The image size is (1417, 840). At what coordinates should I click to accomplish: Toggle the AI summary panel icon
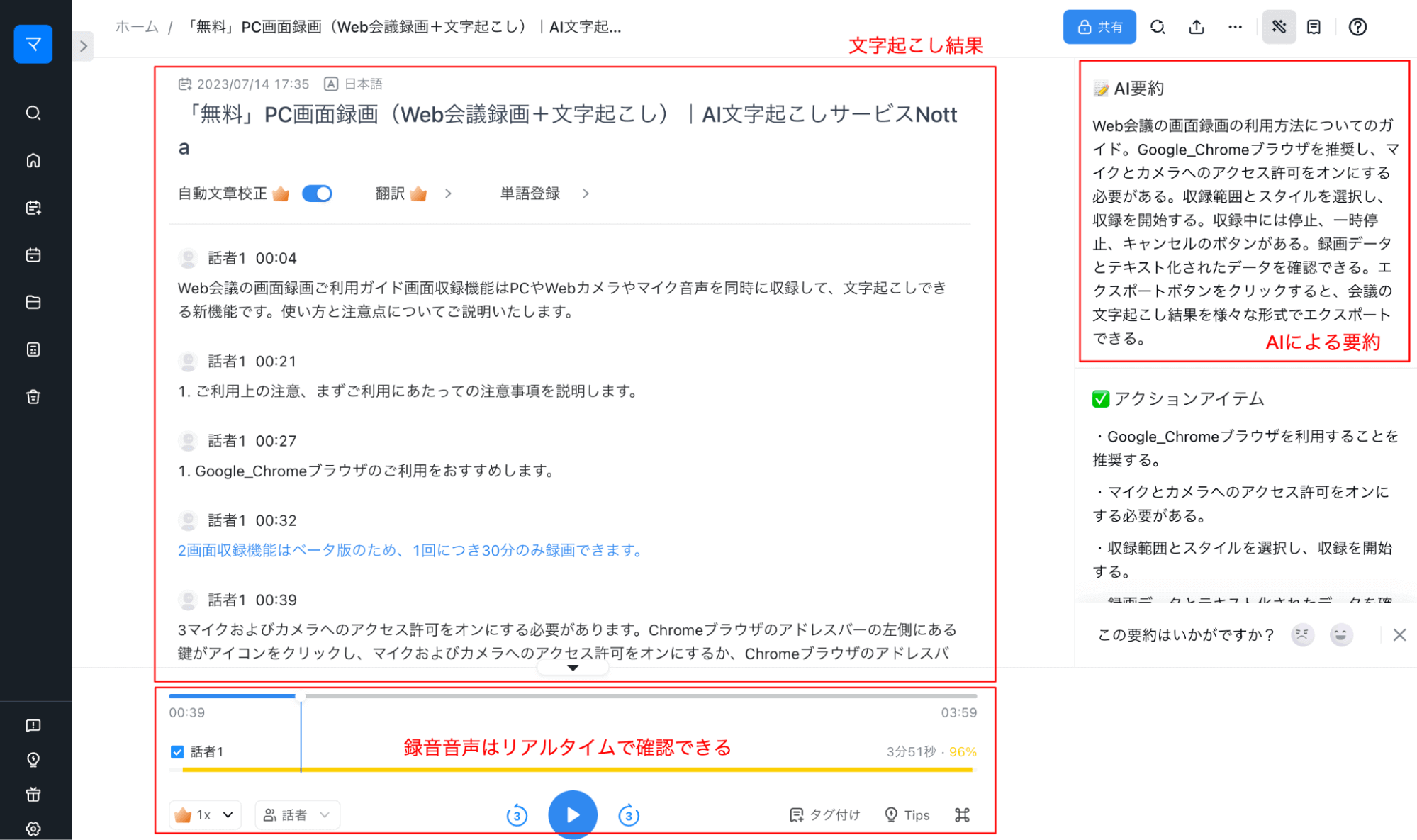(x=1279, y=27)
